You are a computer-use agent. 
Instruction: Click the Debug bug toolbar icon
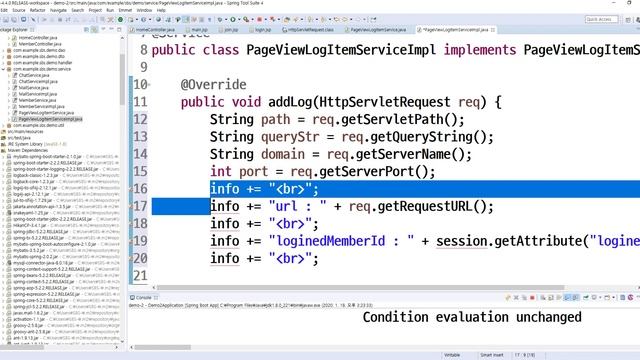(220, 19)
